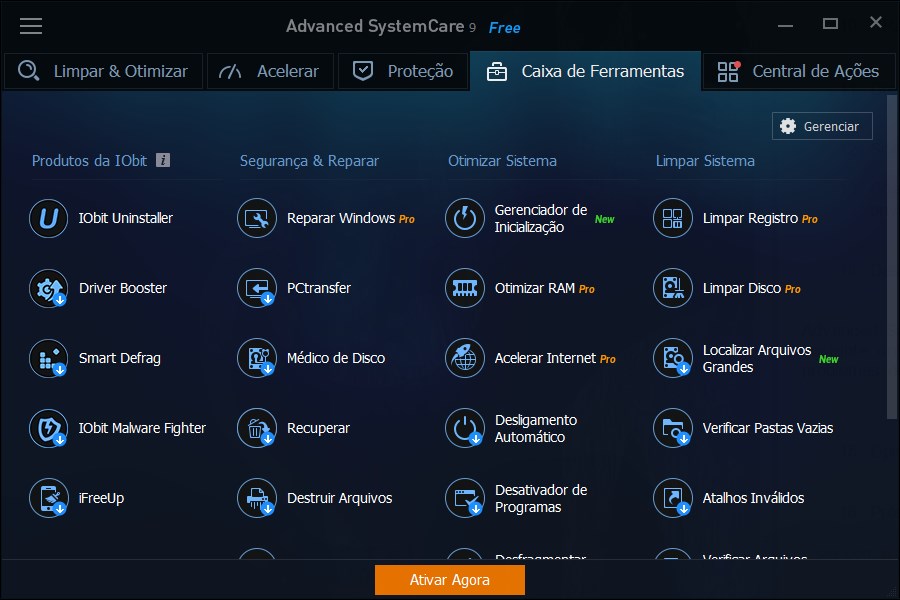Click the Desativador de Programas label
Screen dimensions: 900x600
(541, 498)
